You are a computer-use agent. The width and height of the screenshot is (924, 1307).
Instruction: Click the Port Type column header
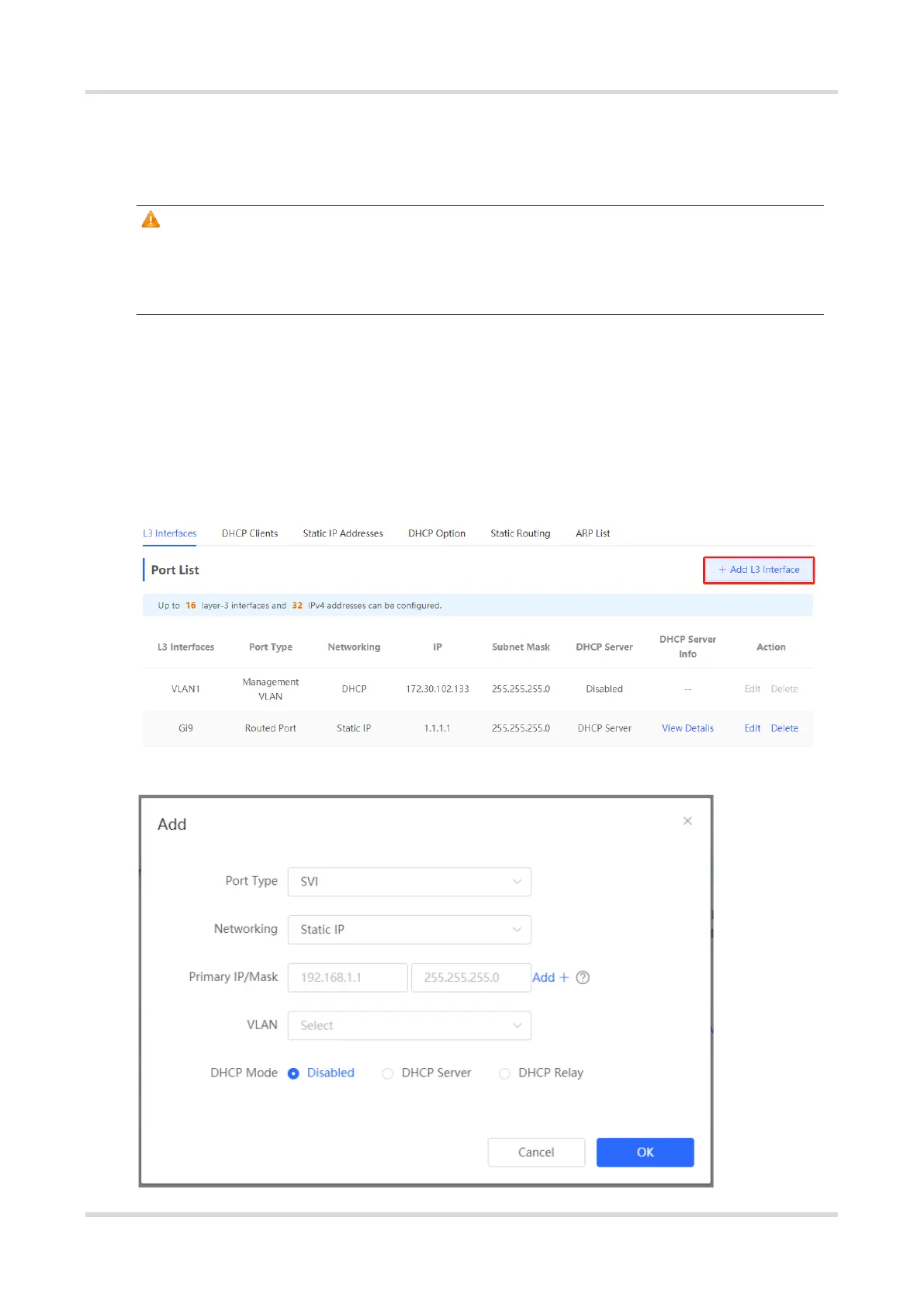pyautogui.click(x=271, y=647)
